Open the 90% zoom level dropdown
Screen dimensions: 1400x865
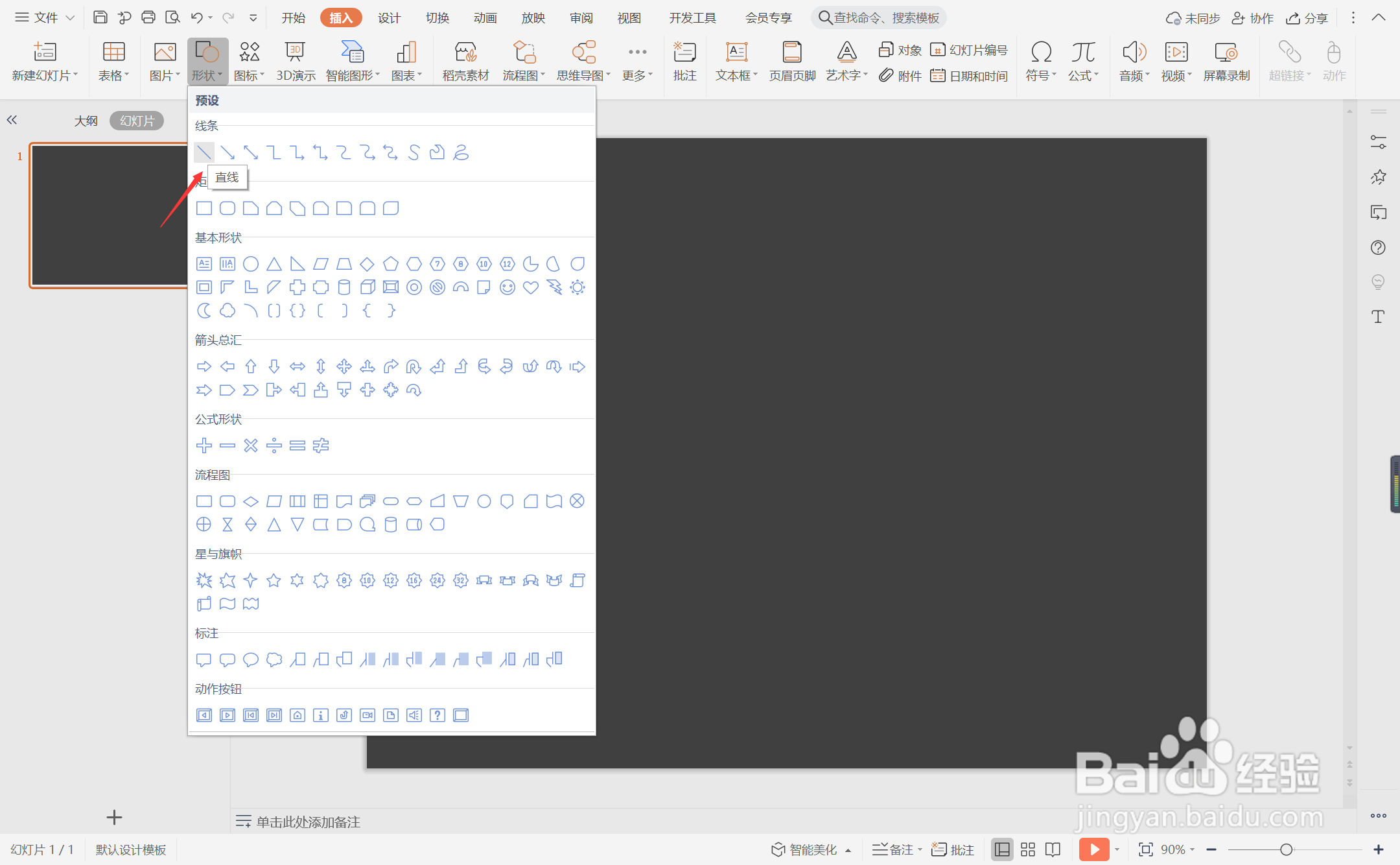(1178, 849)
